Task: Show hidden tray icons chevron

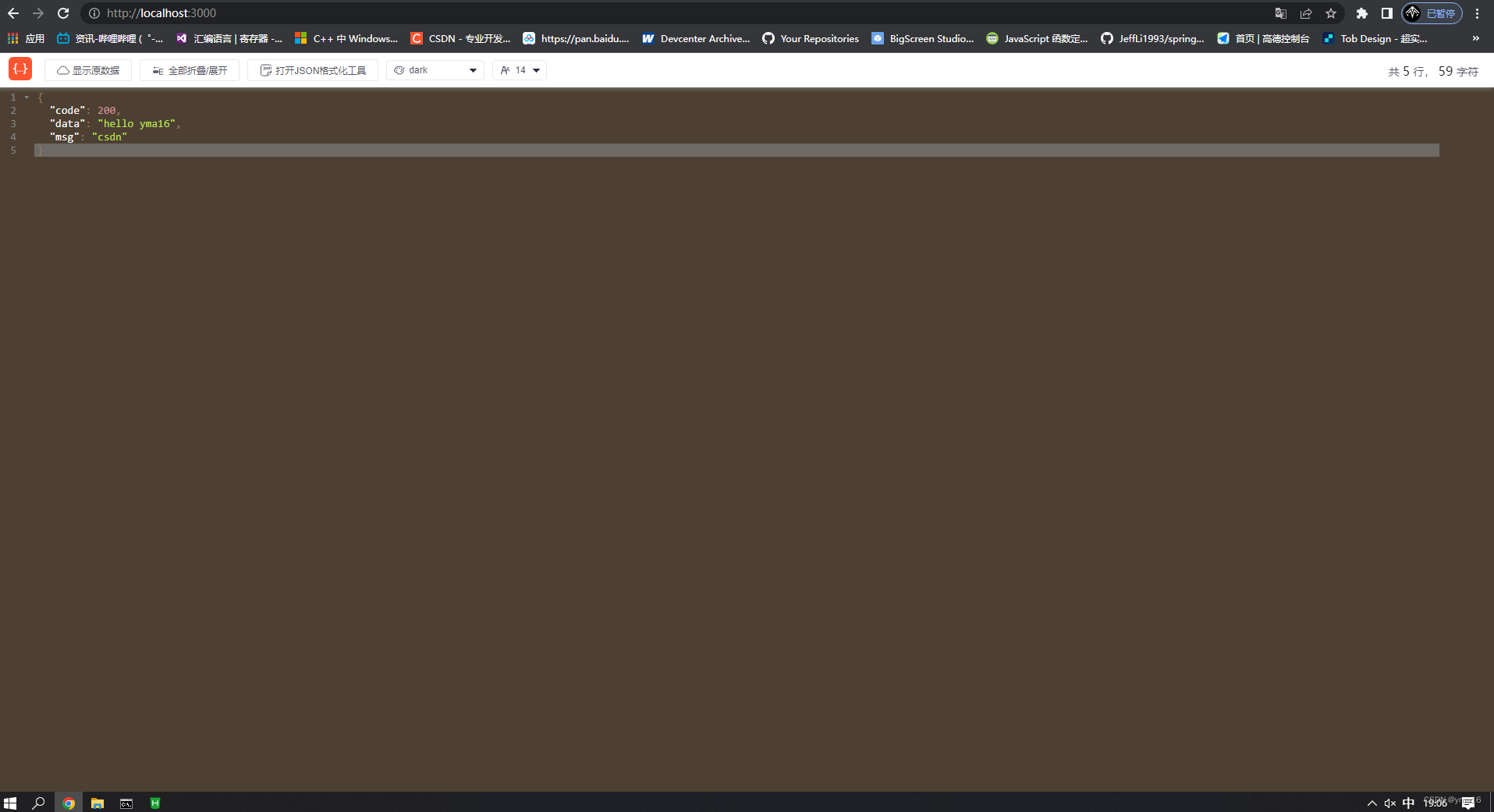Action: click(1372, 803)
